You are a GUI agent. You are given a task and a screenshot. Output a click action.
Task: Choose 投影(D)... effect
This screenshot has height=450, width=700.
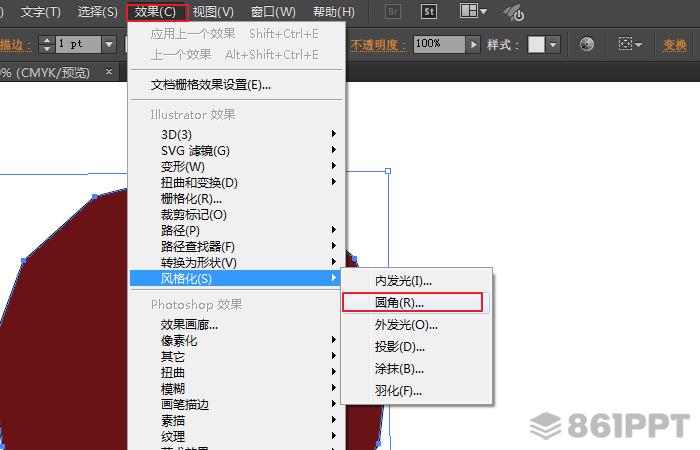click(417, 346)
